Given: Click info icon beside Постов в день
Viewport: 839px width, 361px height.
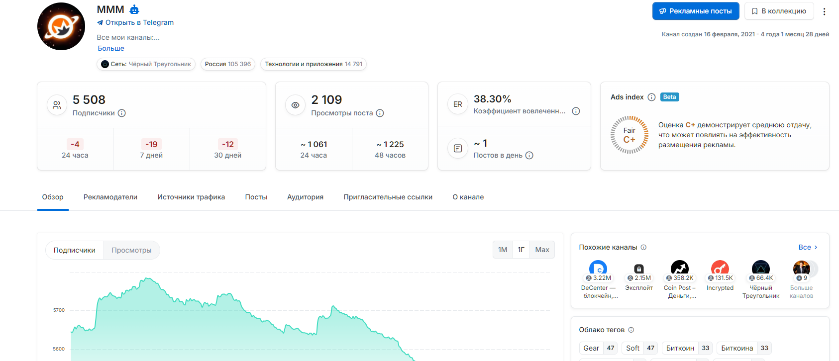Looking at the screenshot, I should tap(529, 156).
